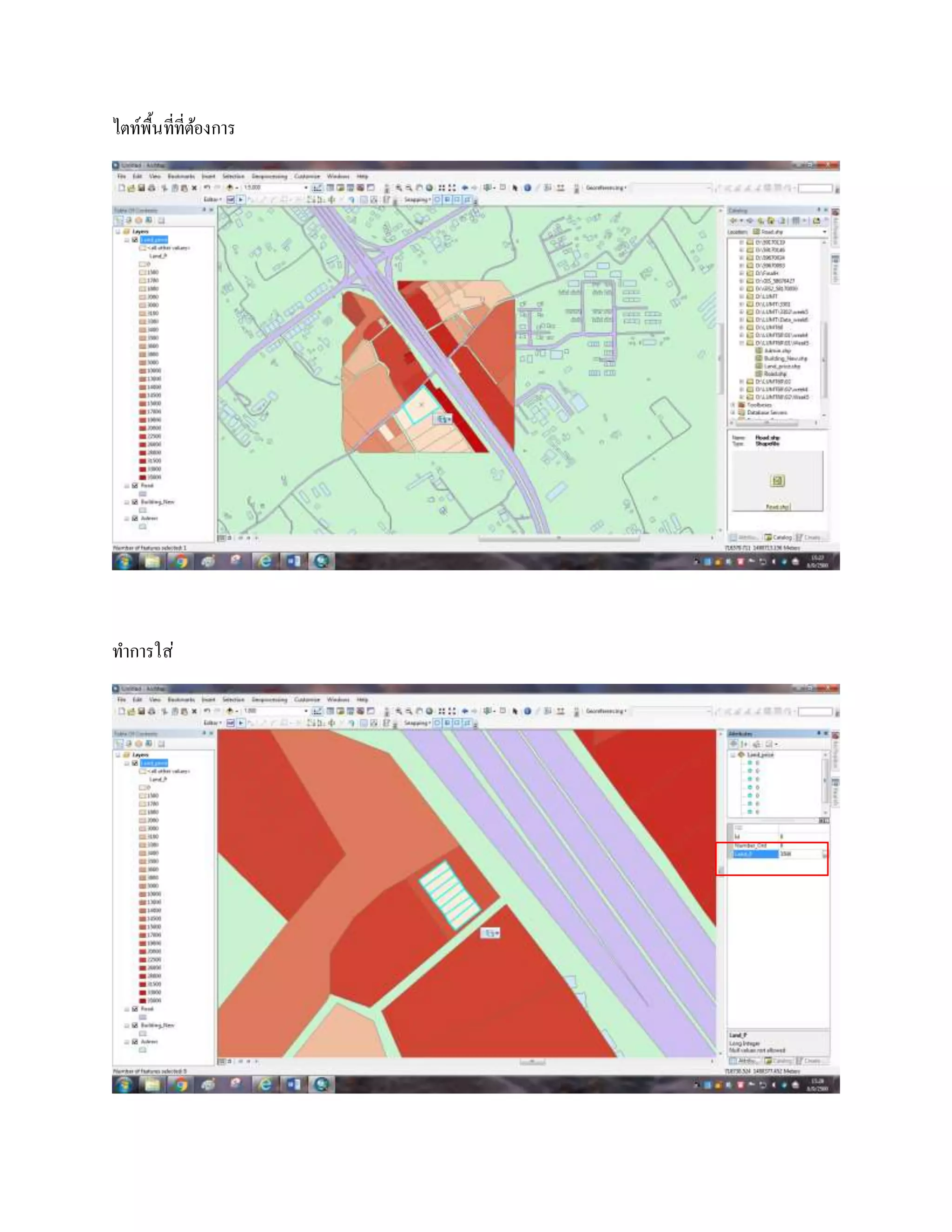This screenshot has width=952, height=1232.
Task: Click Full Extent globe icon in upper toolbar
Action: (429, 188)
